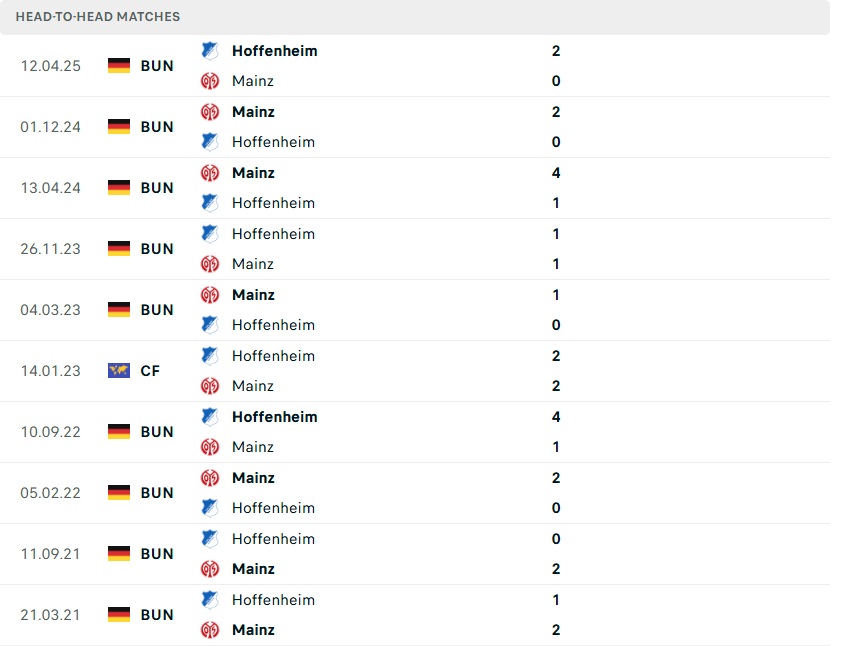
Task: Click the BUN league label for 13.04.24
Action: [x=157, y=188]
